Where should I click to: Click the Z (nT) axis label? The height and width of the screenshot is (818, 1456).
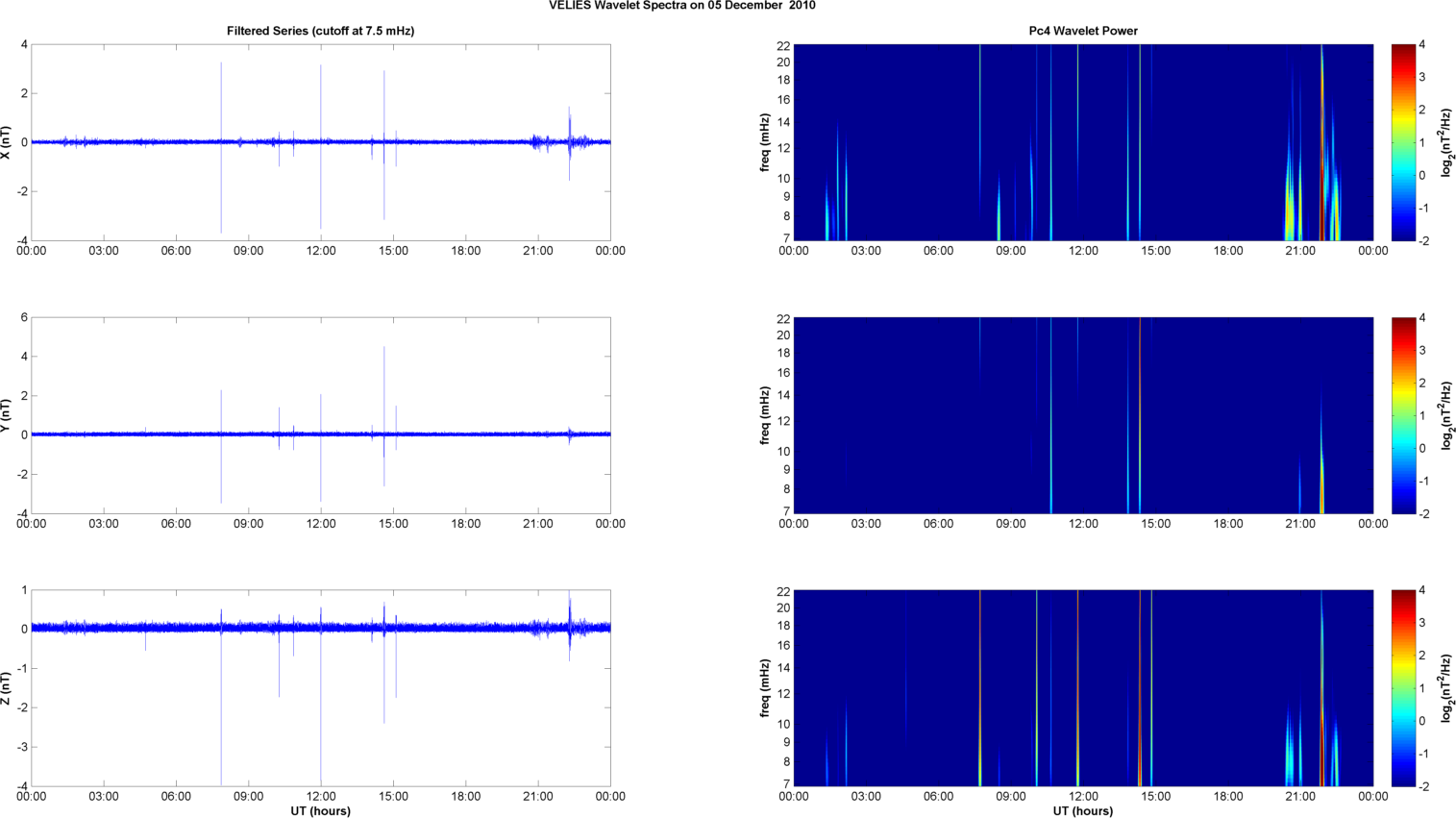pyautogui.click(x=7, y=688)
